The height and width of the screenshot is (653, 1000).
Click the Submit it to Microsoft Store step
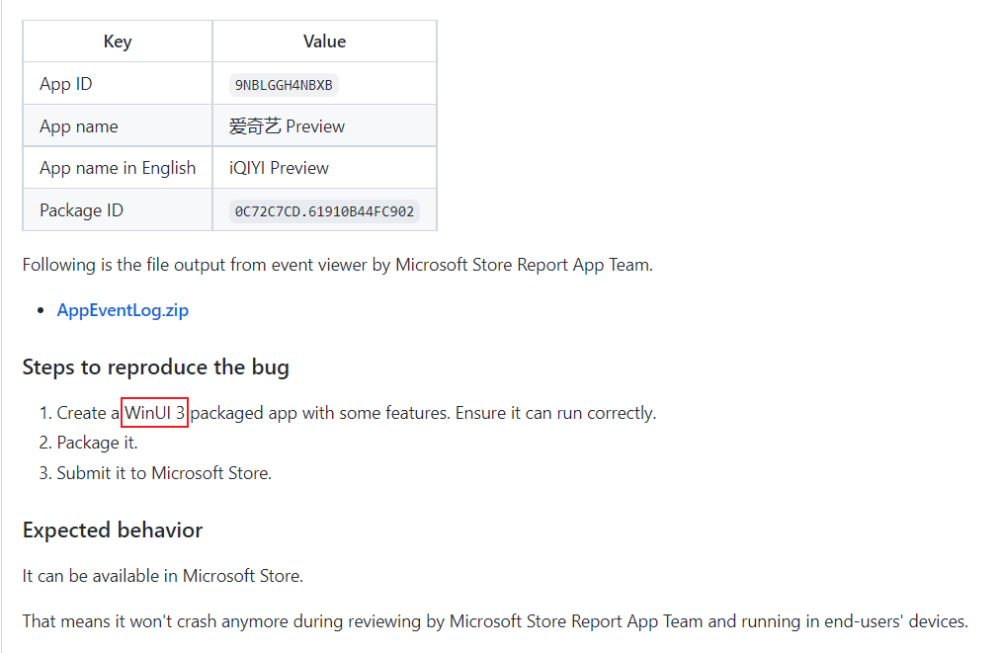[164, 472]
